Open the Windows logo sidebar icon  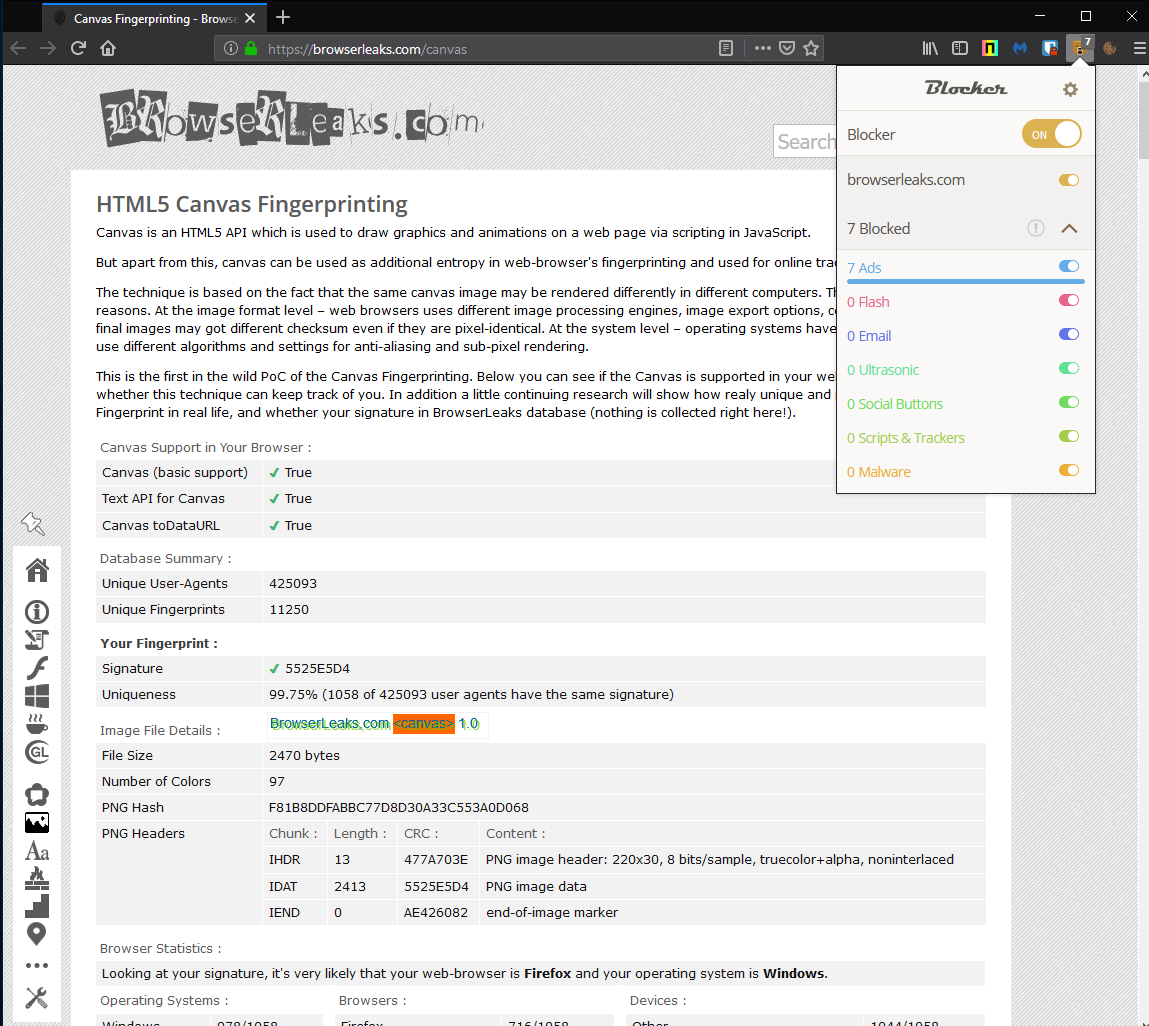coord(37,695)
